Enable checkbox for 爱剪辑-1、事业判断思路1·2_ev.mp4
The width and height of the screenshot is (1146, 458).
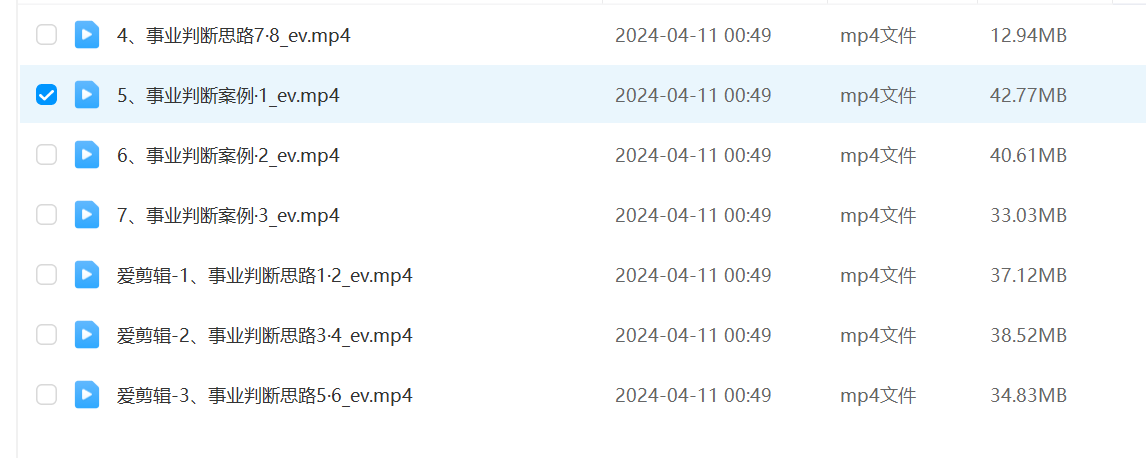[47, 275]
